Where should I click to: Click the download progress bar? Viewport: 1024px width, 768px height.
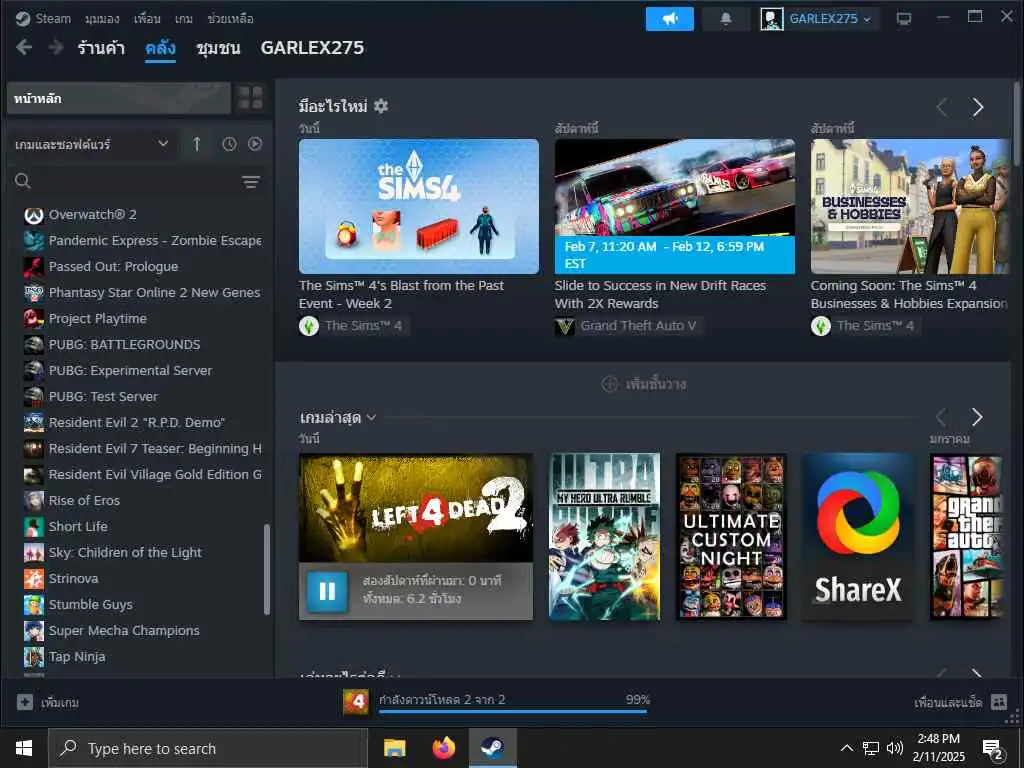coord(513,711)
